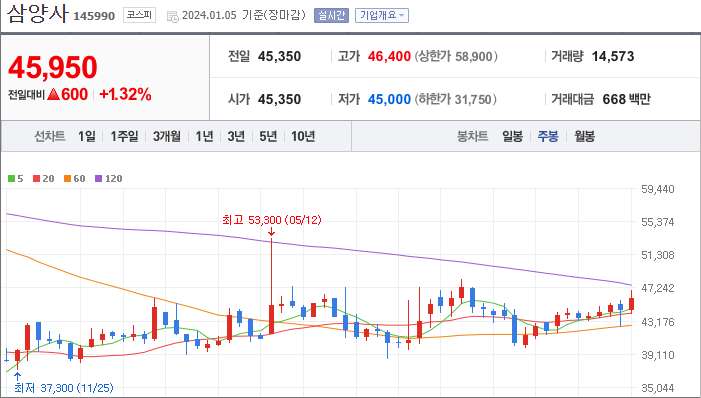Click the 최고 53,300 (05/12) chart marker

[272, 220]
